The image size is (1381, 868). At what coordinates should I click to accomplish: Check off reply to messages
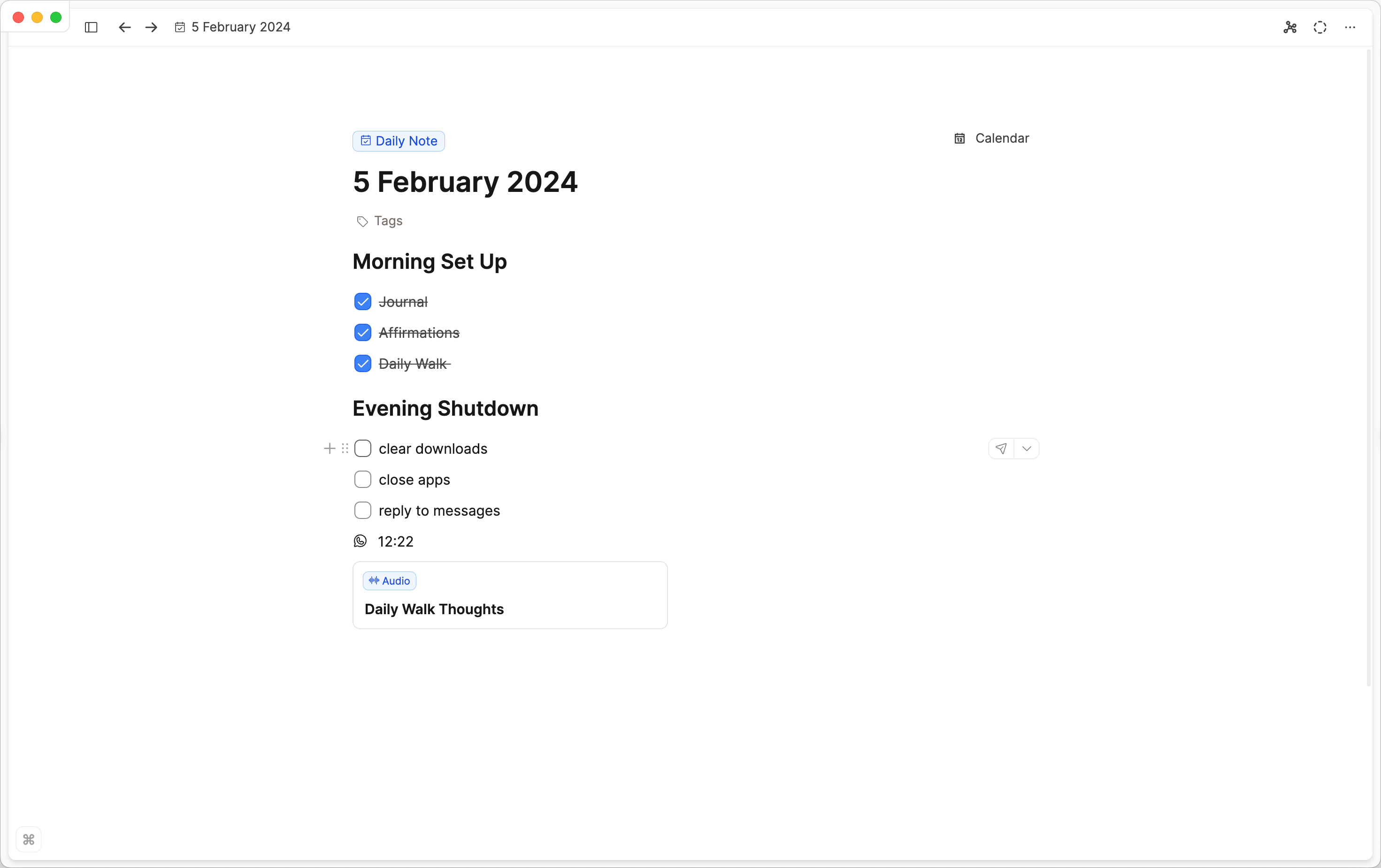coord(363,510)
